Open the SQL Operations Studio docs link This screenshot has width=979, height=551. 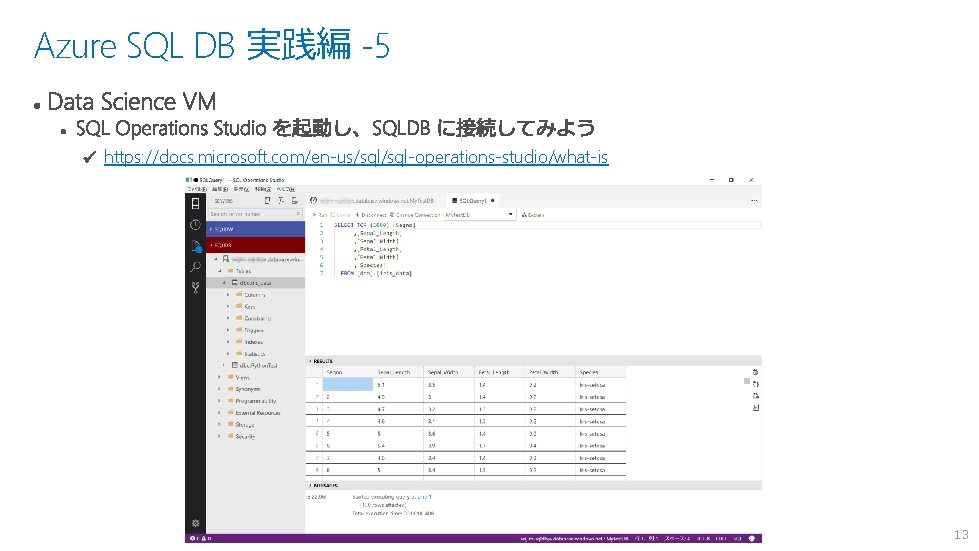pyautogui.click(x=356, y=157)
